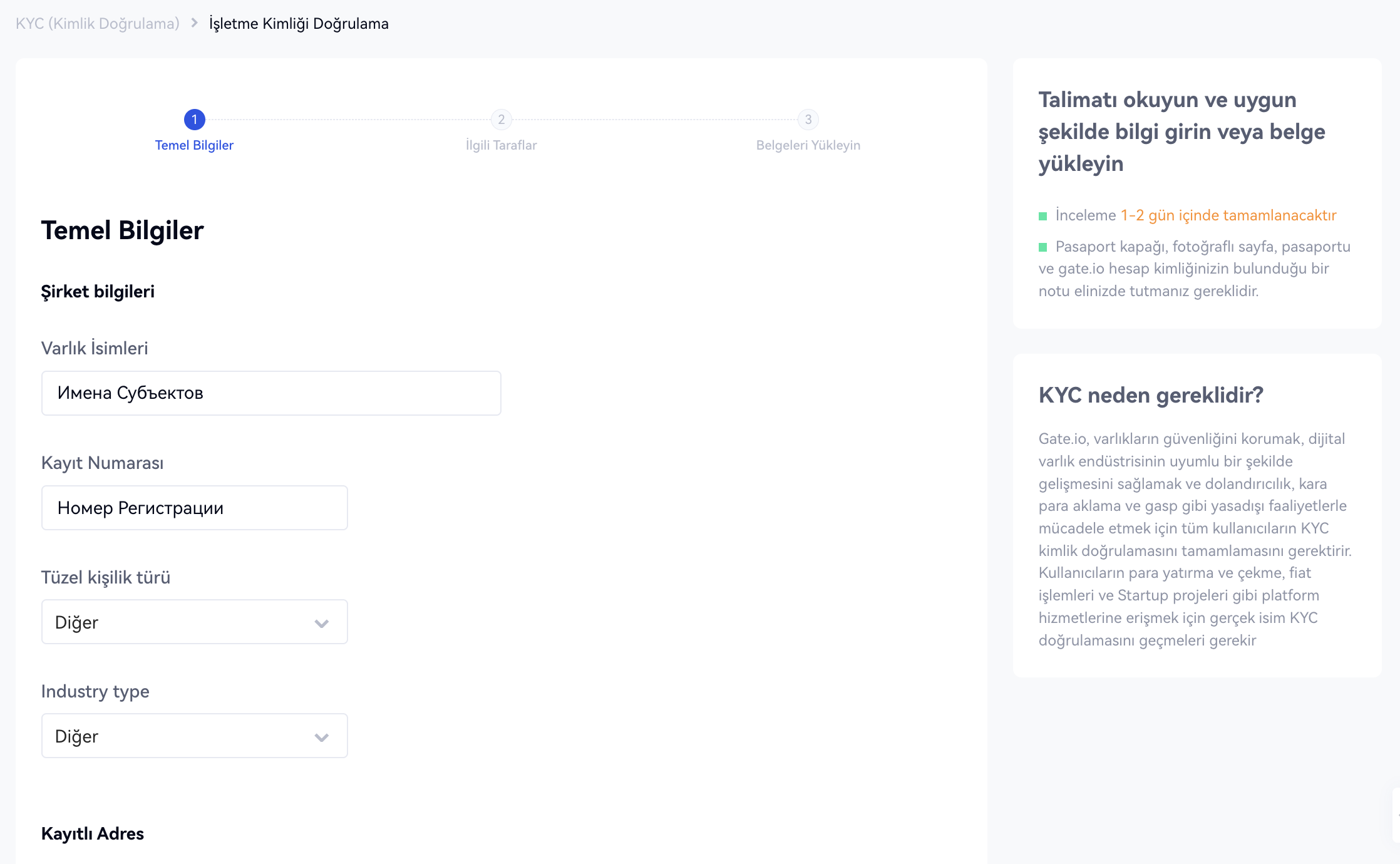The image size is (1400, 864).
Task: Click green bullet beside Pasaport kapağı text
Action: click(x=1042, y=247)
